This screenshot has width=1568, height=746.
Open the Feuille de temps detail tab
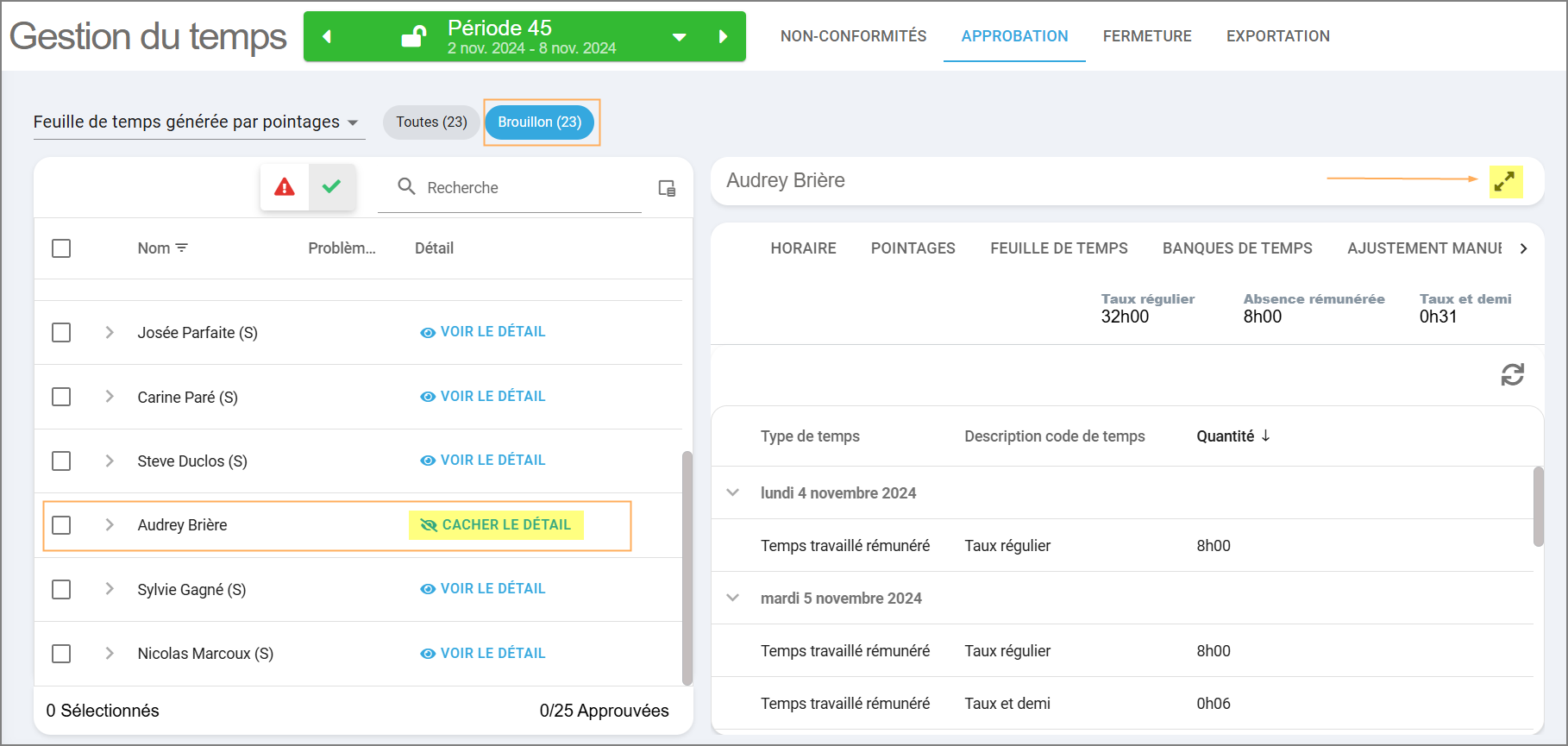(1059, 248)
